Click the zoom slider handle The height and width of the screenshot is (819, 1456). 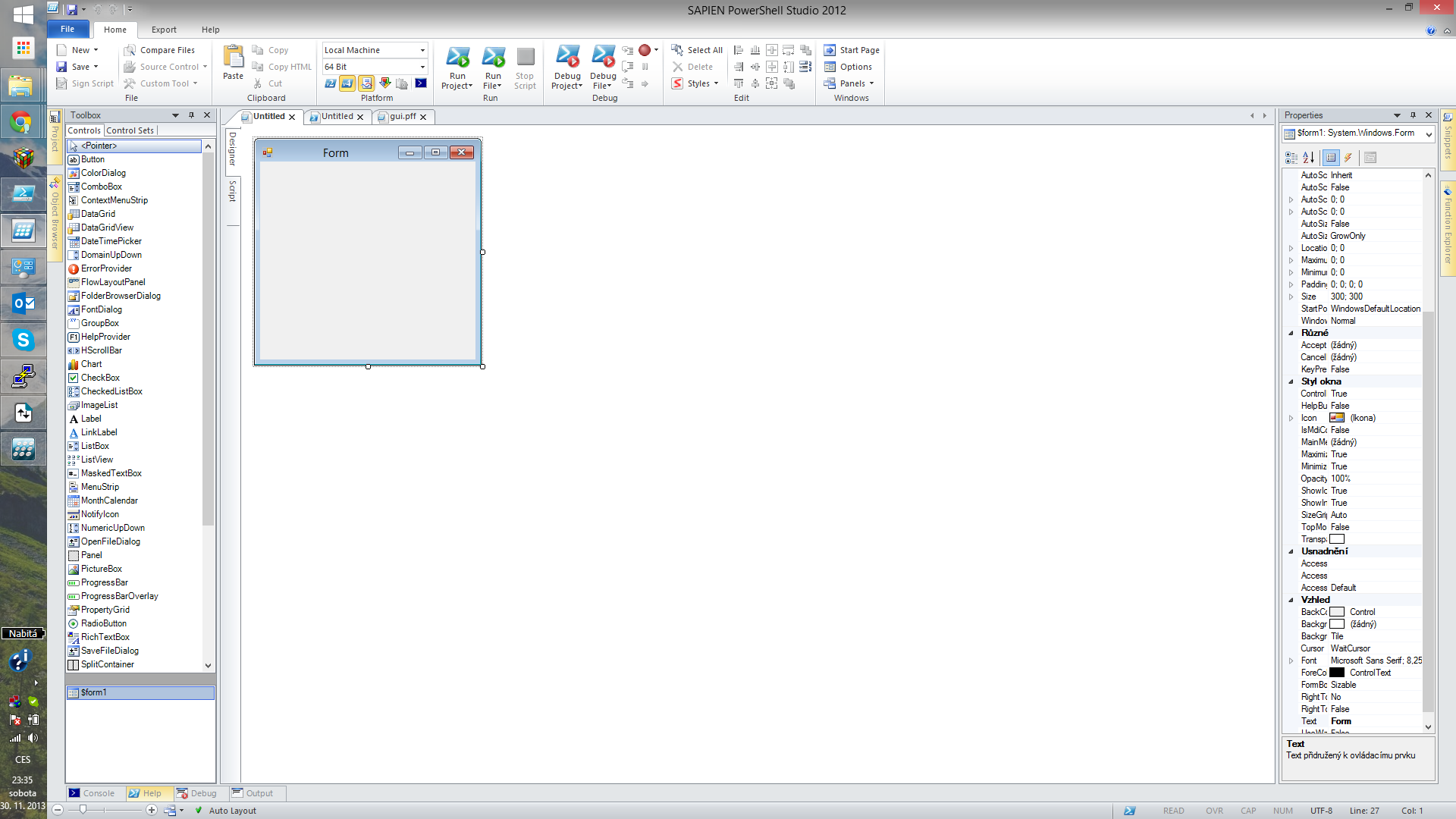click(83, 810)
